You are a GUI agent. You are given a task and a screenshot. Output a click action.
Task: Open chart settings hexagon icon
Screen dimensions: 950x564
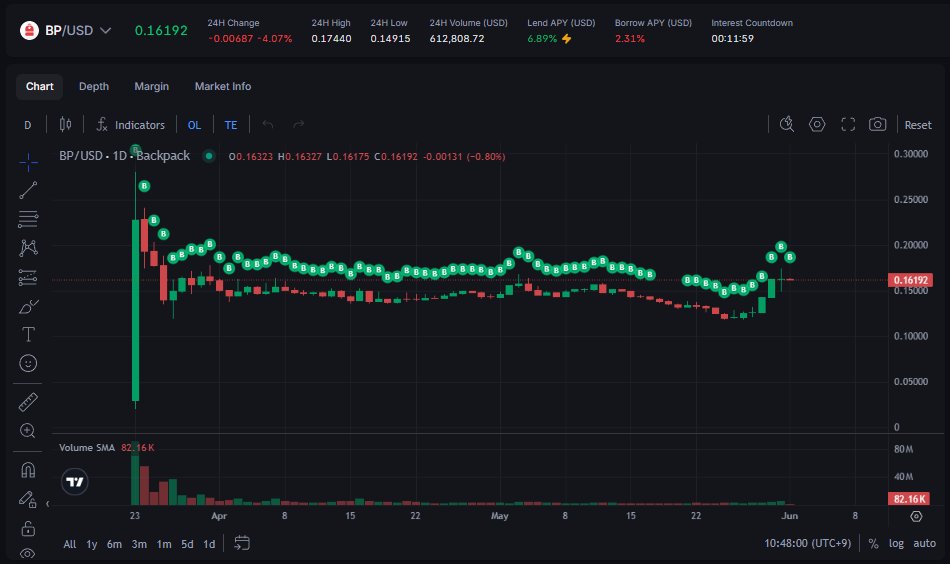point(817,124)
